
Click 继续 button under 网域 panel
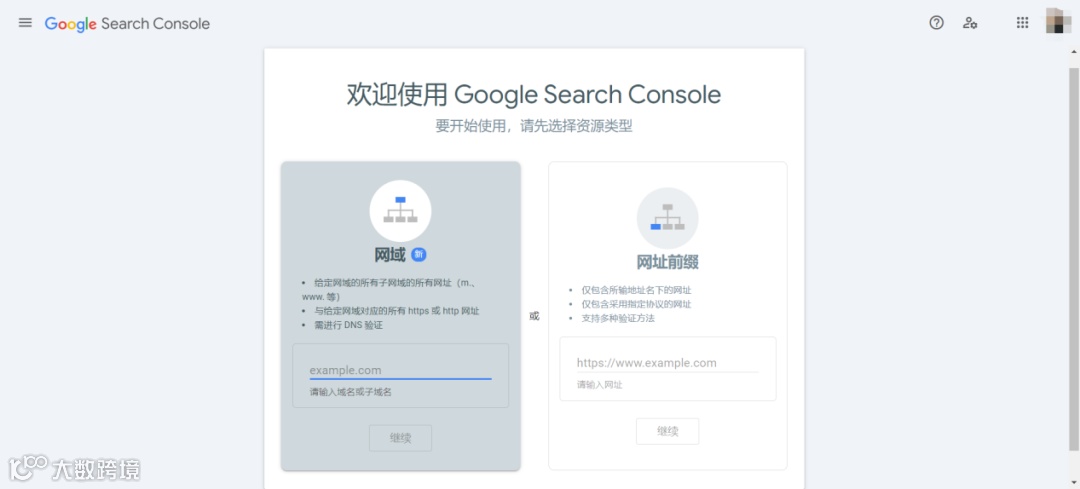coord(400,438)
